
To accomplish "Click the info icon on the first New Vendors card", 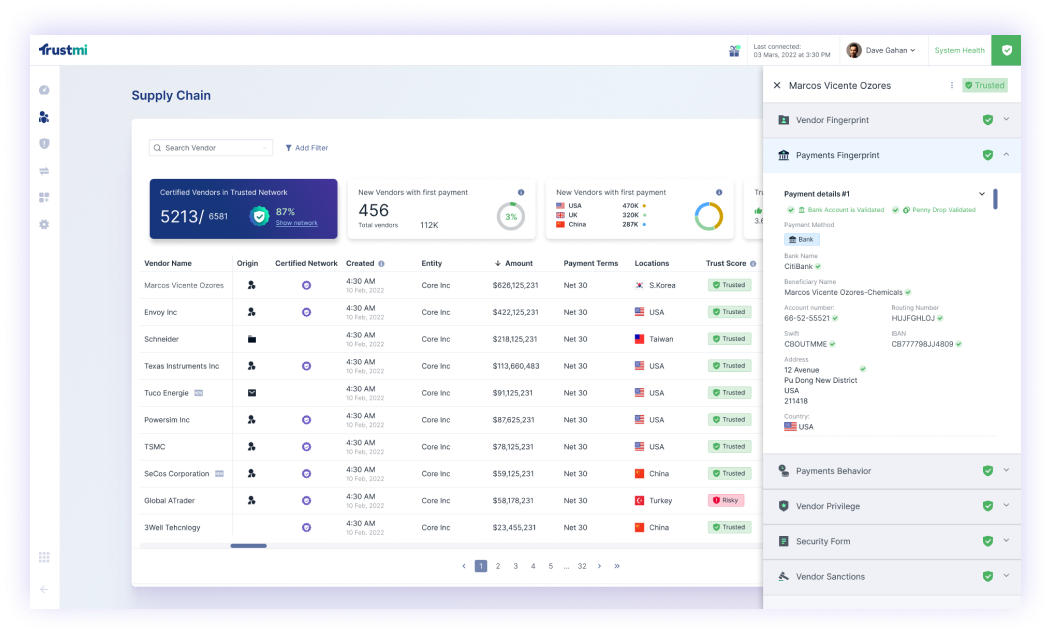I will click(x=521, y=192).
